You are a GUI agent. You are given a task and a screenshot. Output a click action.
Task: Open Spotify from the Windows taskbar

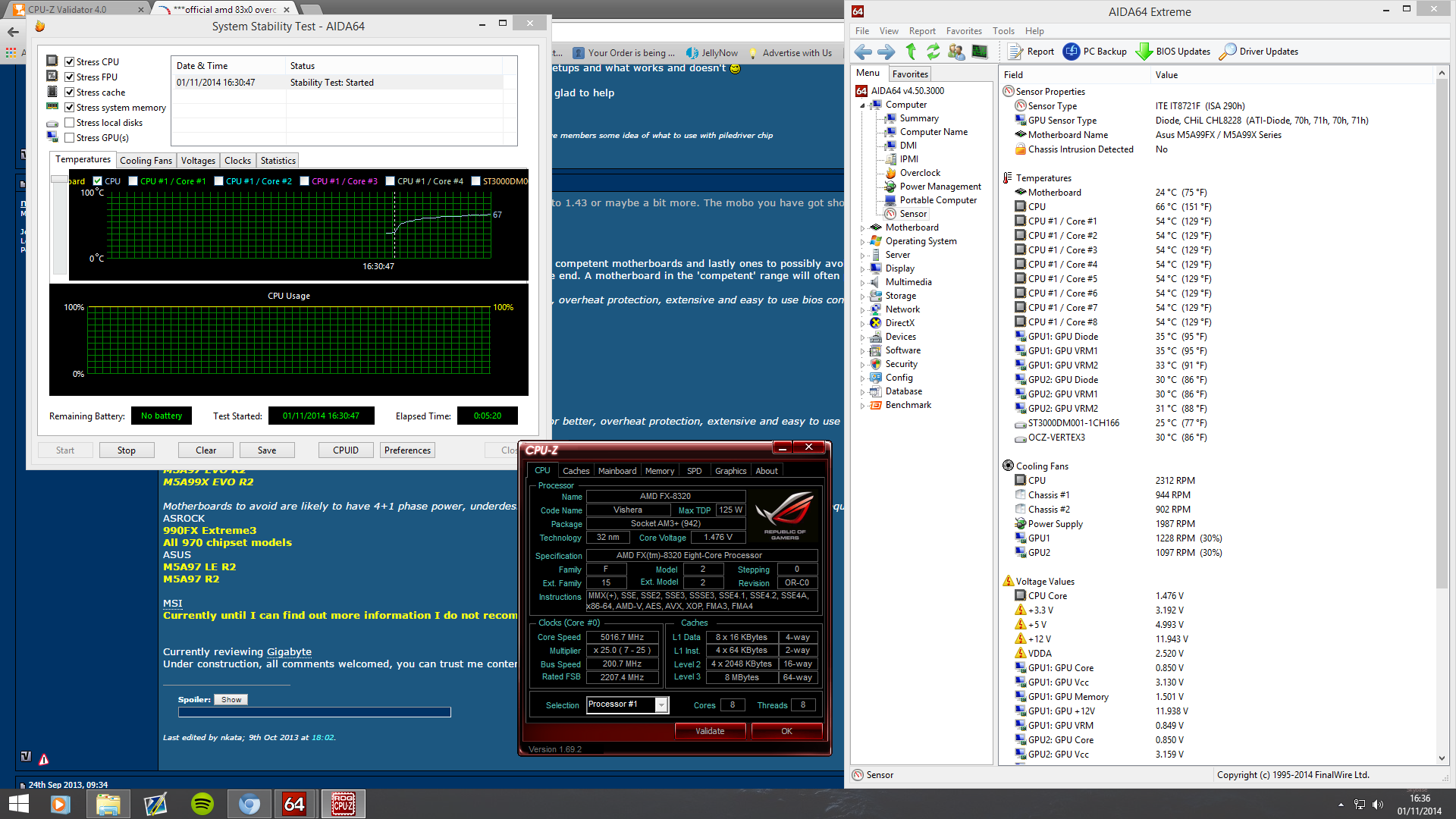[202, 804]
